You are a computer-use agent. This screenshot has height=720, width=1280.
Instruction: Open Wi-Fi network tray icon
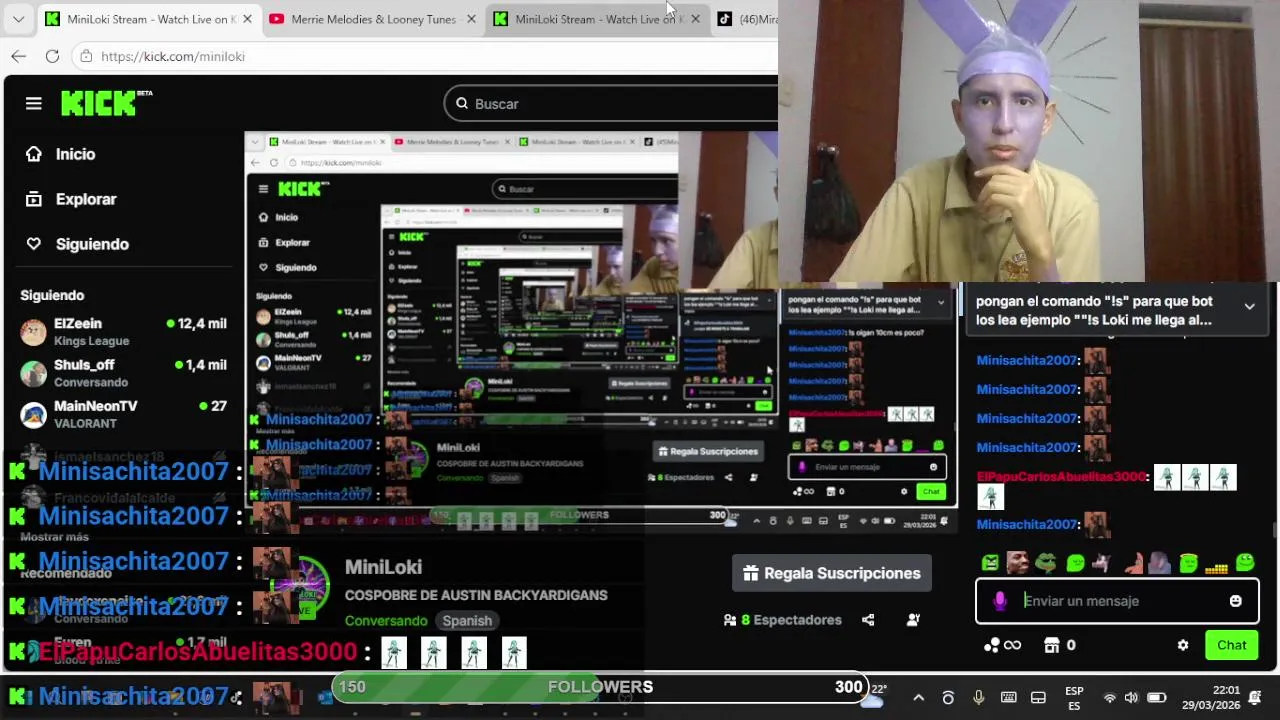tap(1109, 698)
